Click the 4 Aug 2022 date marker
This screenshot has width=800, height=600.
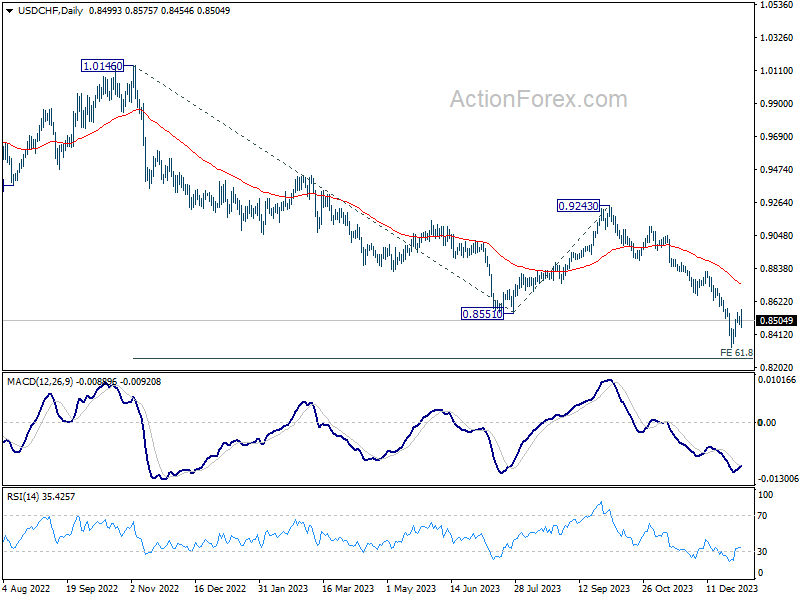[27, 588]
